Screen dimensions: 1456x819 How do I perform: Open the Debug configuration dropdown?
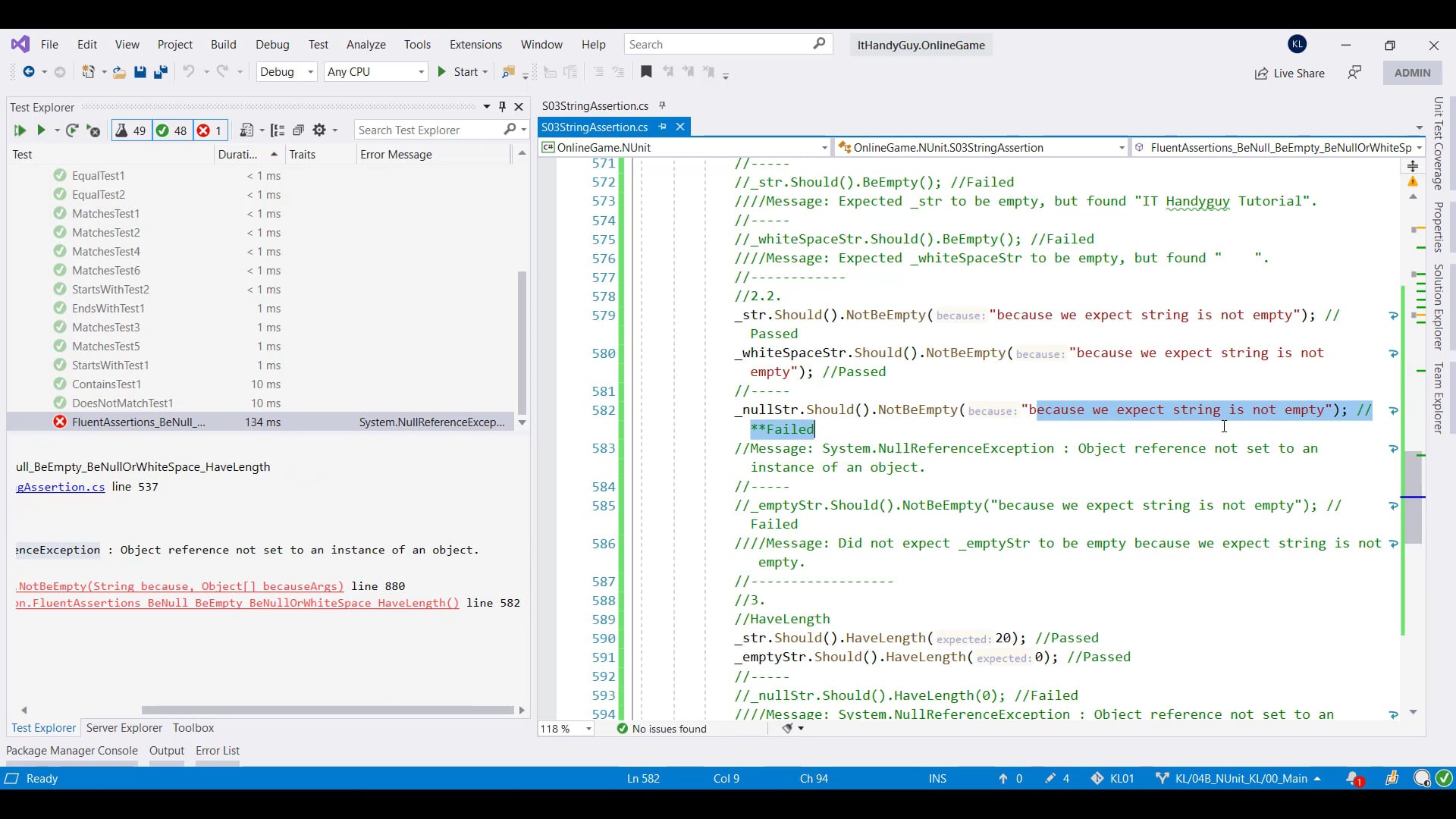pos(286,72)
